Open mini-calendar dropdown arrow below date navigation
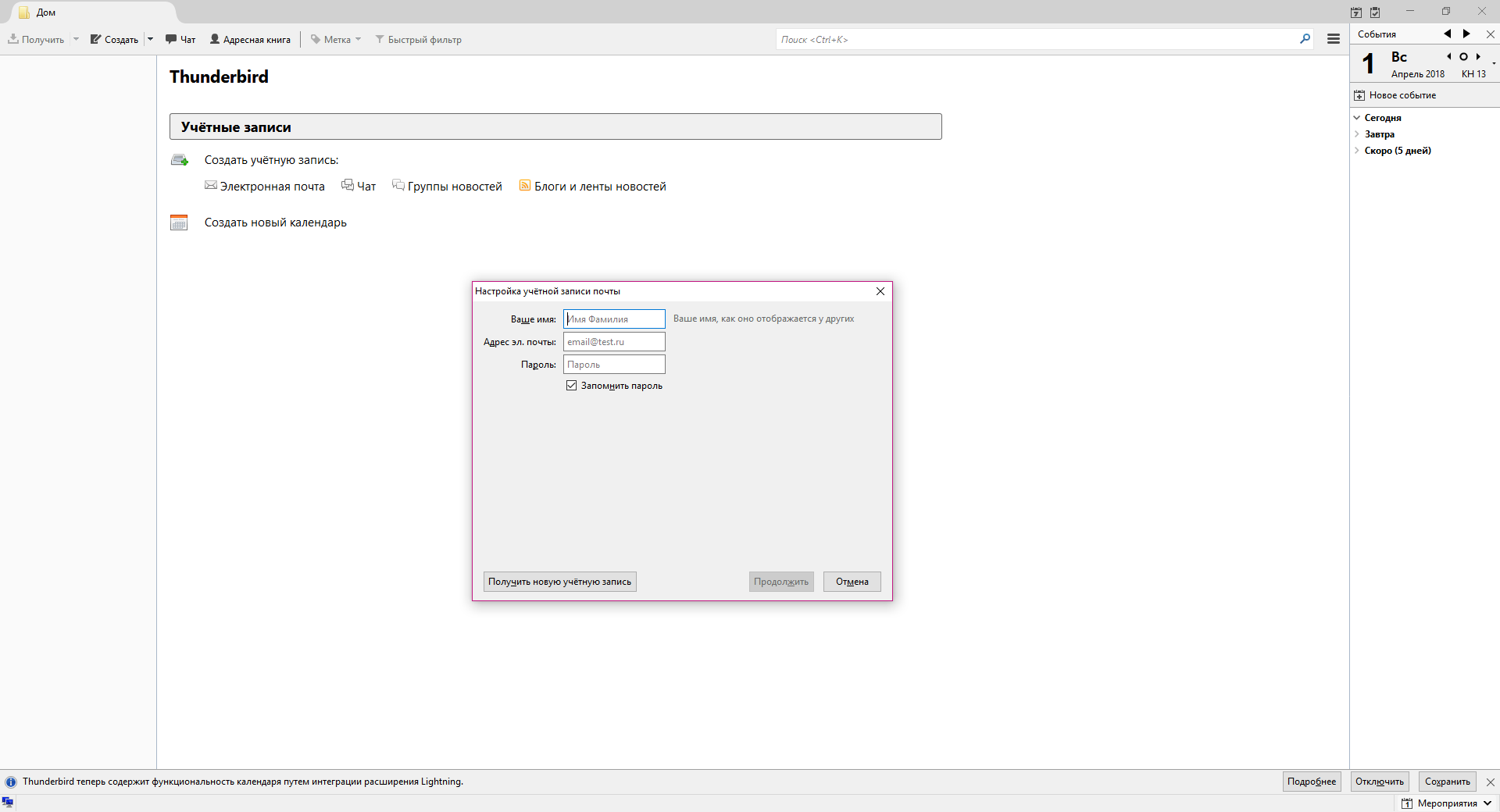The image size is (1500, 812). coord(1494,63)
